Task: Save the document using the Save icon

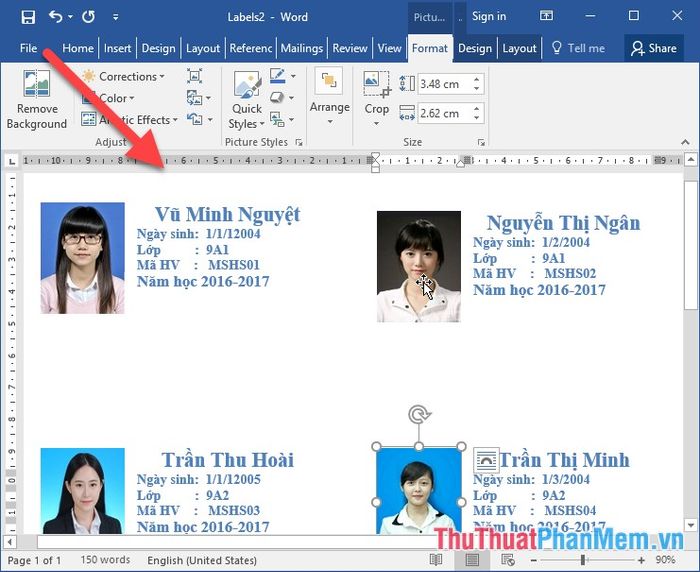Action: (27, 17)
